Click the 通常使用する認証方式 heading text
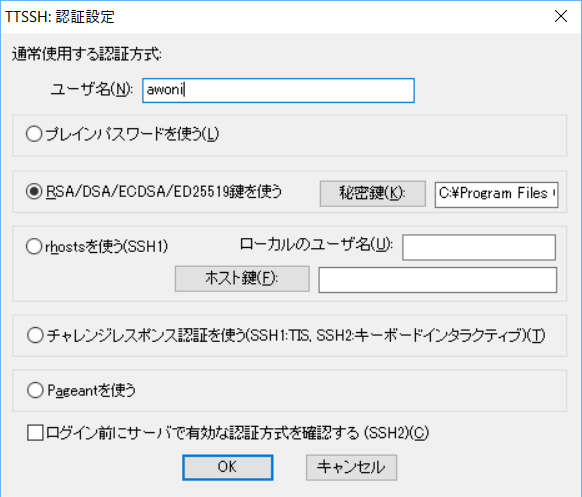Image resolution: width=582 pixels, height=497 pixels. [86, 55]
